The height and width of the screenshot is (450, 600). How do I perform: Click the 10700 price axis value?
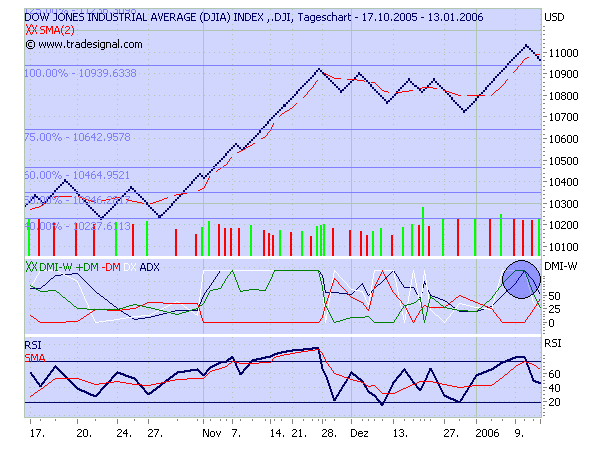pyautogui.click(x=563, y=117)
